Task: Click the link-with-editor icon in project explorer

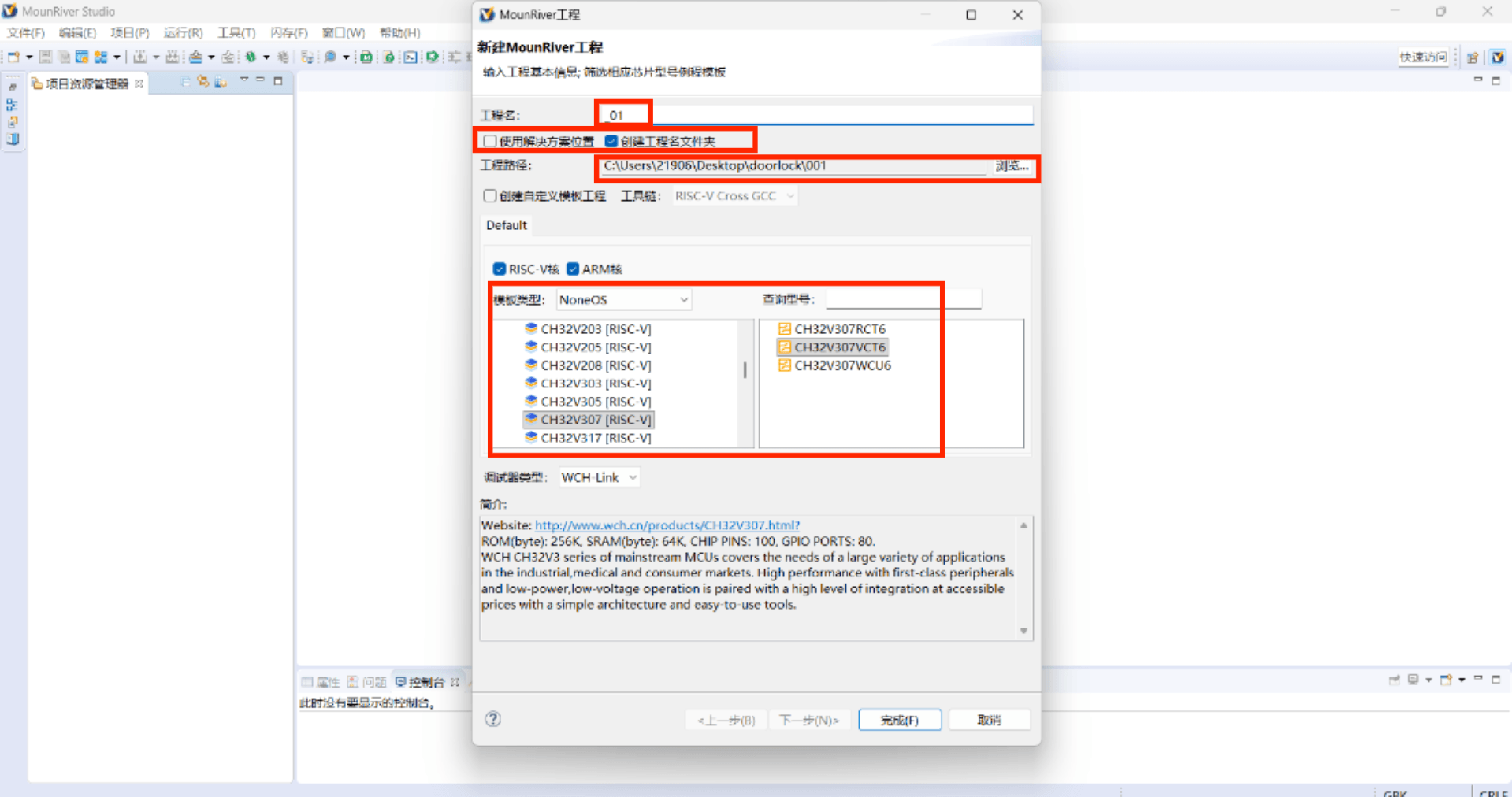Action: pos(203,82)
